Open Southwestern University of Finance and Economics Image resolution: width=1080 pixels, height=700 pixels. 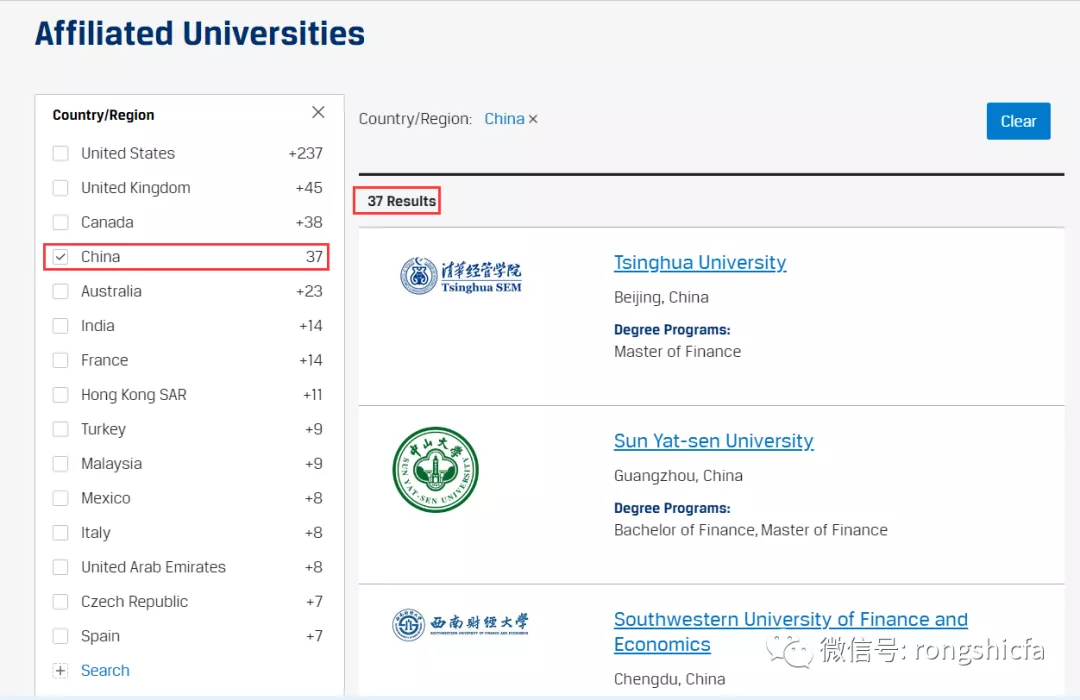[791, 632]
